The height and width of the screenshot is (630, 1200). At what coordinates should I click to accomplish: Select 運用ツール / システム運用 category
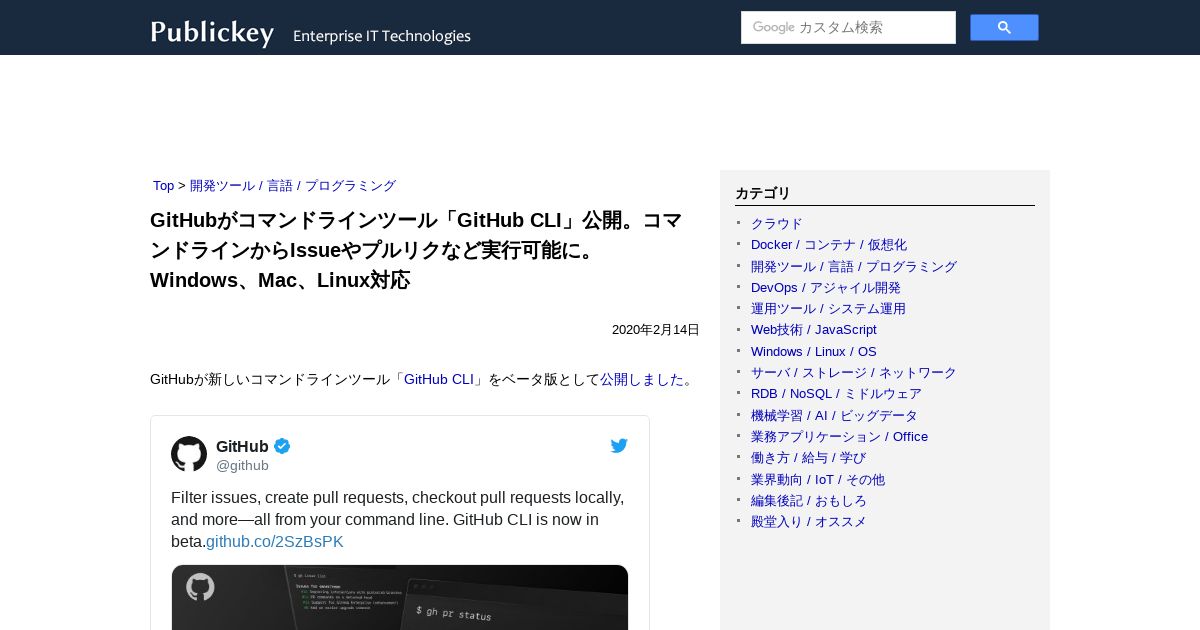tap(828, 309)
